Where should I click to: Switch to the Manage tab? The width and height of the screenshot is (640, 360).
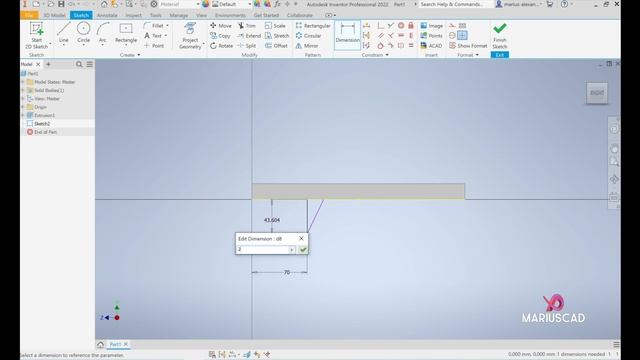pyautogui.click(x=179, y=15)
